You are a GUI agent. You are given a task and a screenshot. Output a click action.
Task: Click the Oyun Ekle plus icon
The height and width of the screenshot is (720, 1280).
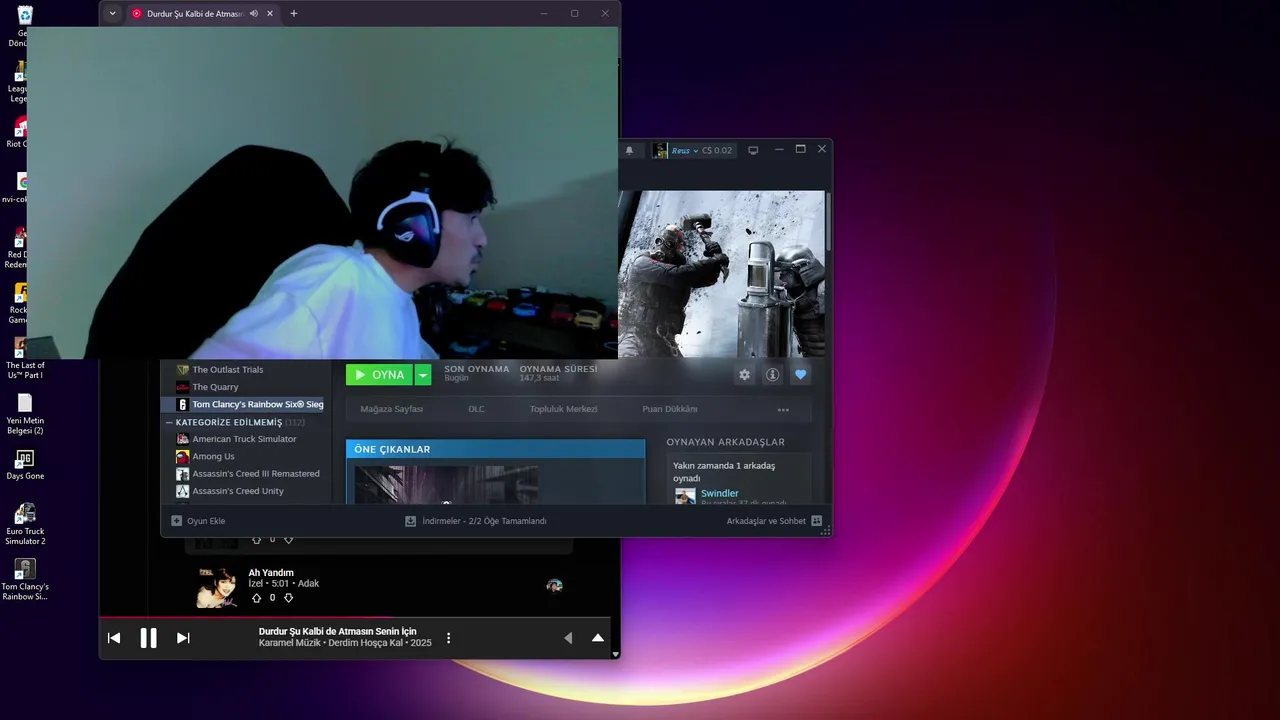click(x=176, y=521)
